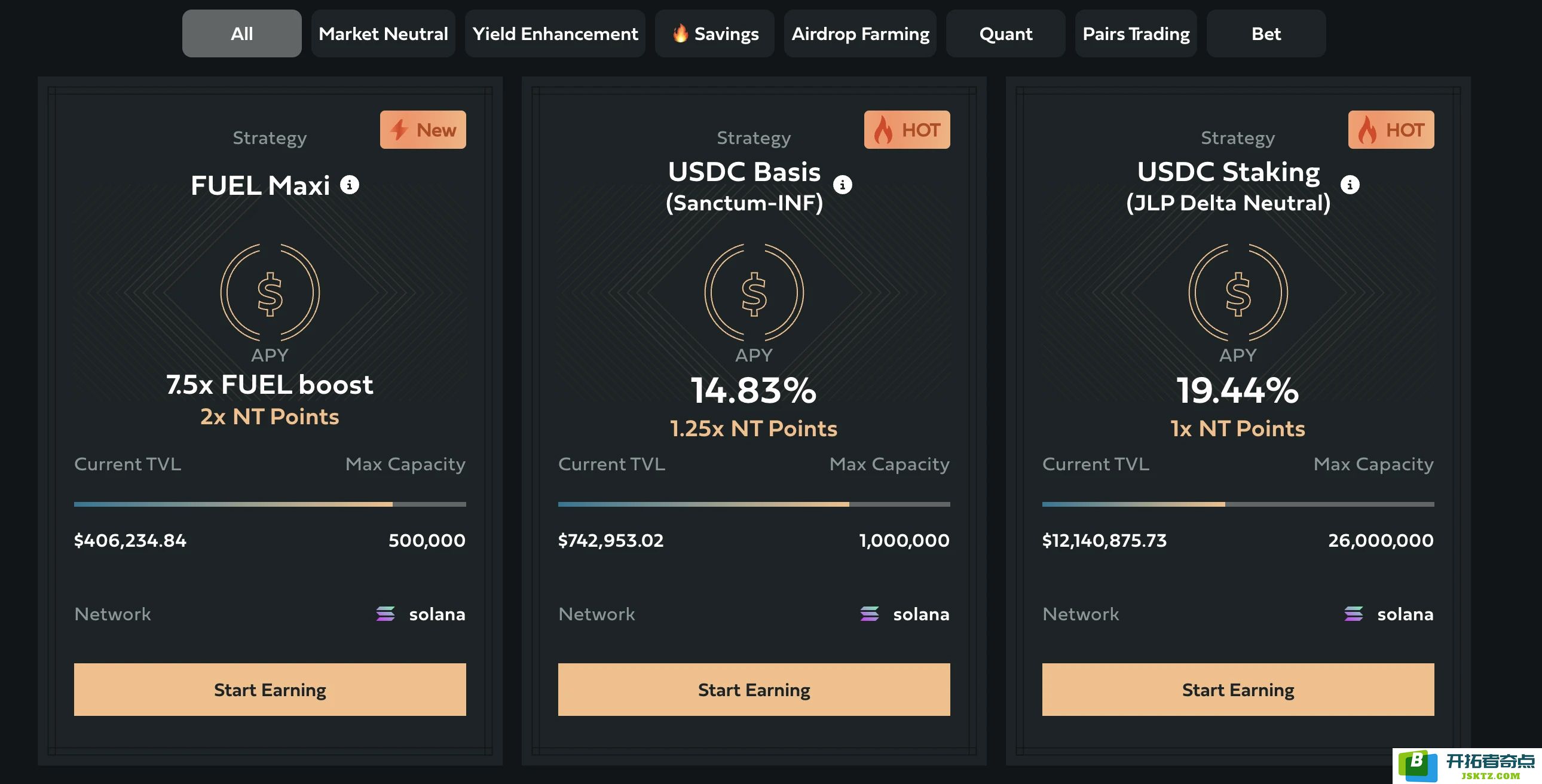Click the Solana logo on USDC Staking card
1542x784 pixels.
[x=1354, y=614]
